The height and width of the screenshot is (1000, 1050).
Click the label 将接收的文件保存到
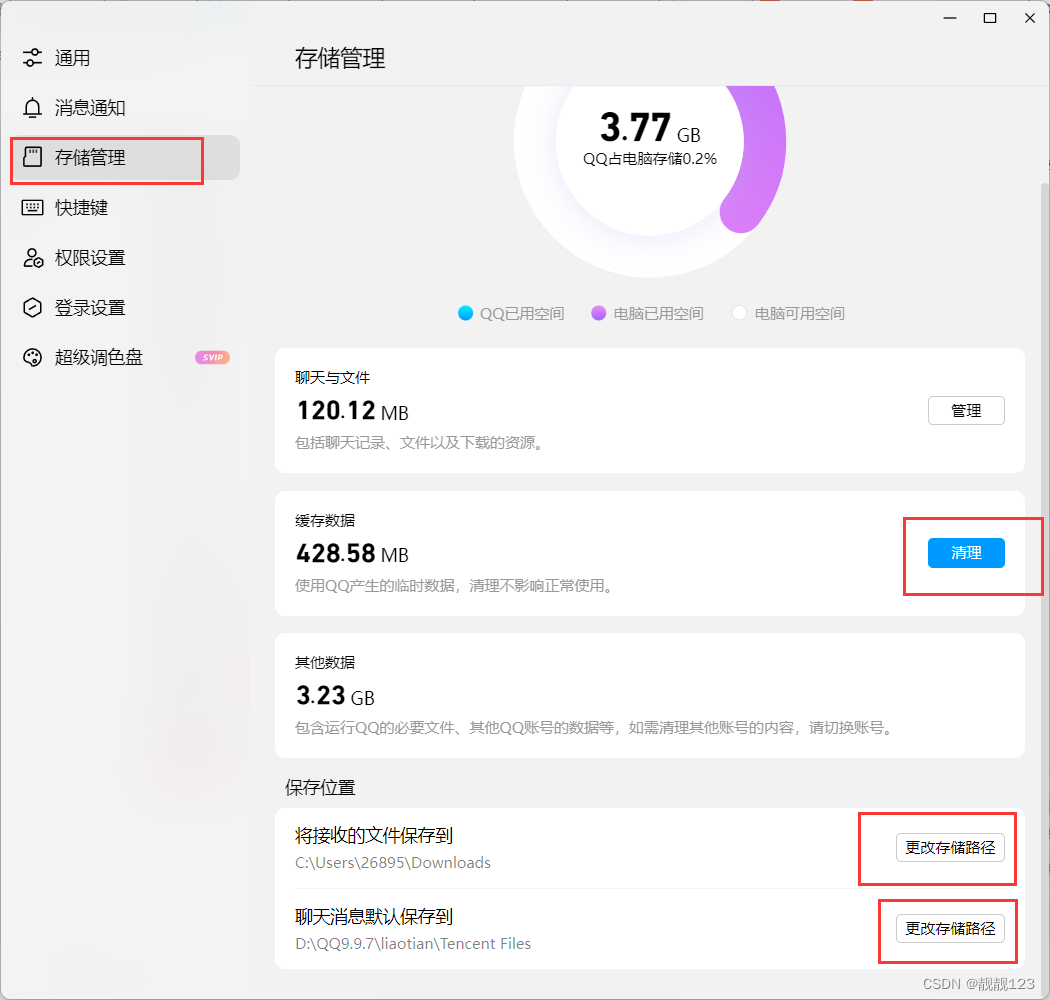click(374, 835)
